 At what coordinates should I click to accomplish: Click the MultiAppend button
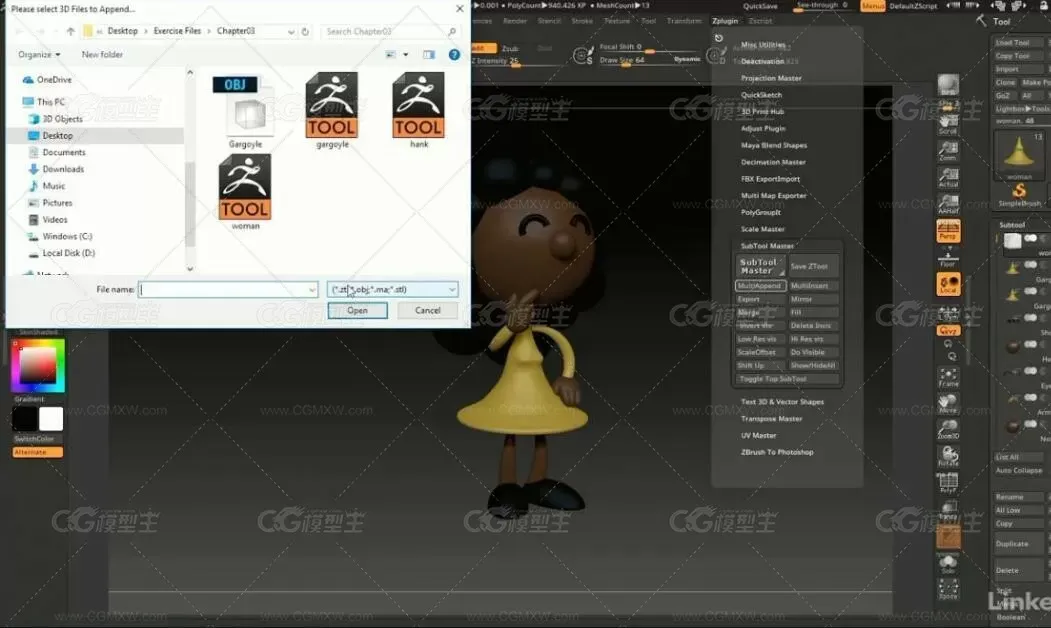coord(759,286)
